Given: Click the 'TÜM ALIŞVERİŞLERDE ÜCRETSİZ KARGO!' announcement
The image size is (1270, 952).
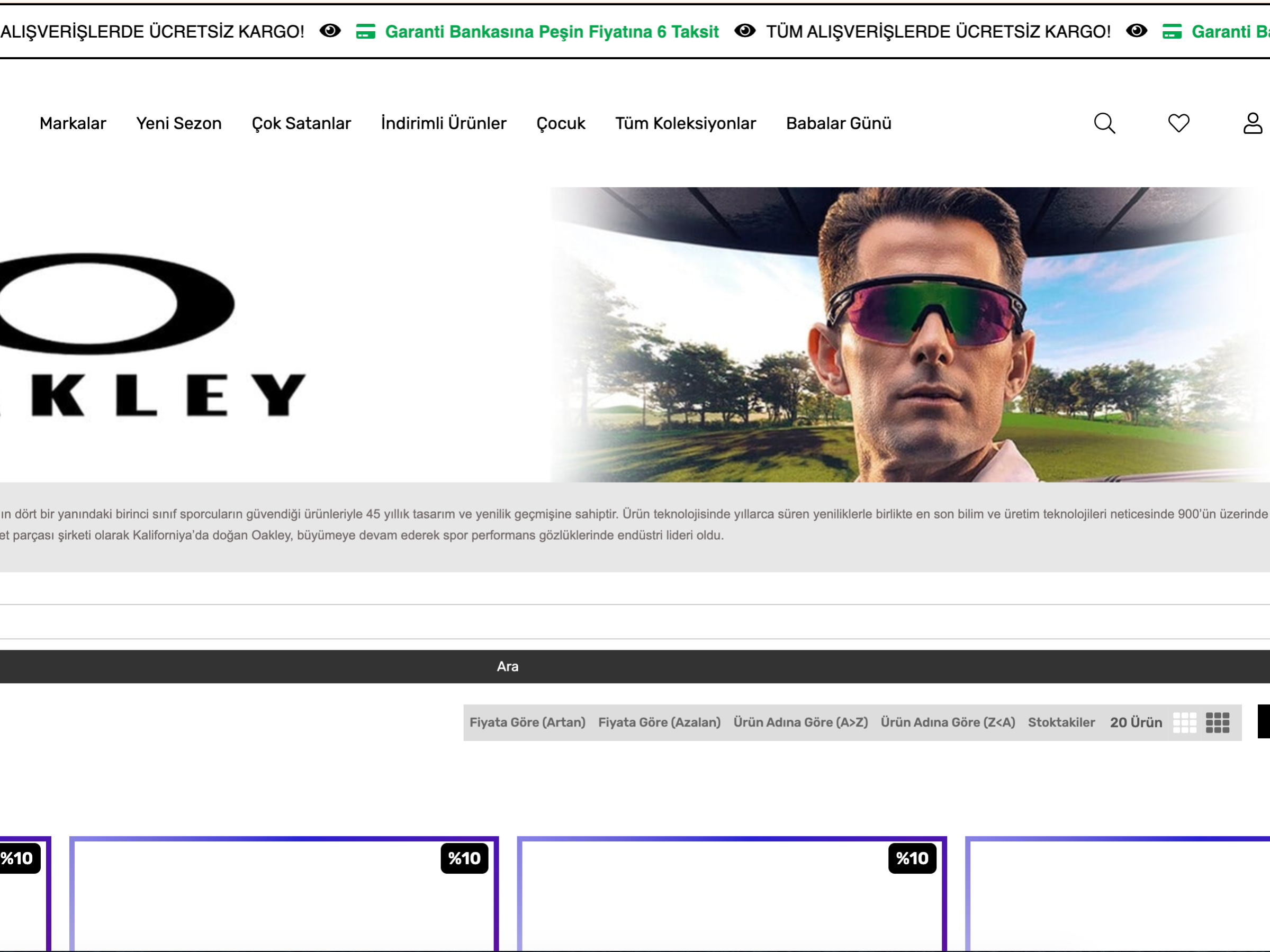Looking at the screenshot, I should click(938, 32).
